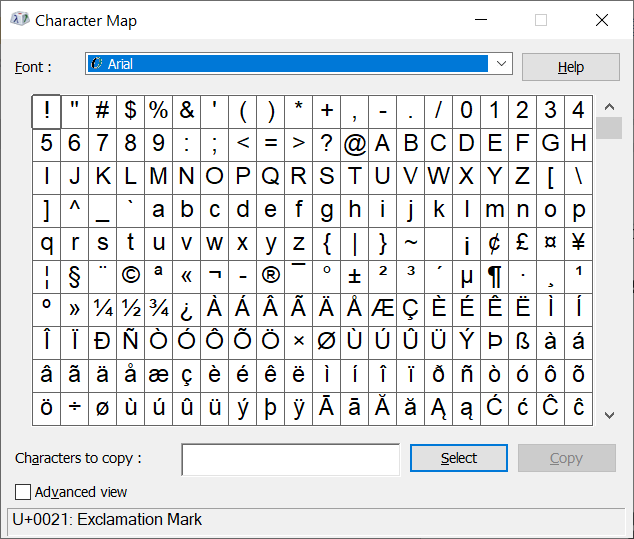Select the capital Ð eth character
Screen dimensions: 634x539
coord(102,343)
